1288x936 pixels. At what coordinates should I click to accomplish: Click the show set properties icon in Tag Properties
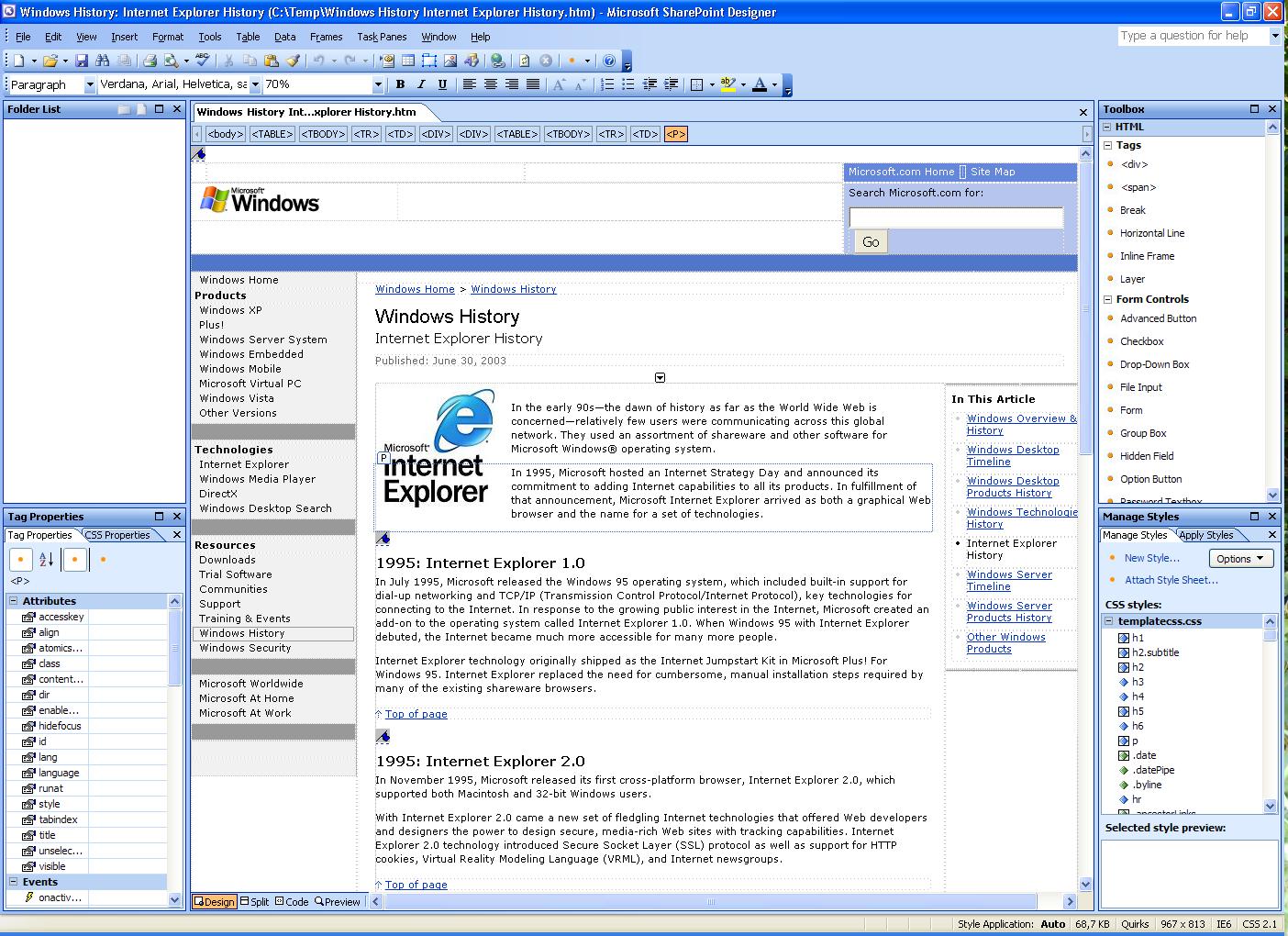(x=75, y=559)
